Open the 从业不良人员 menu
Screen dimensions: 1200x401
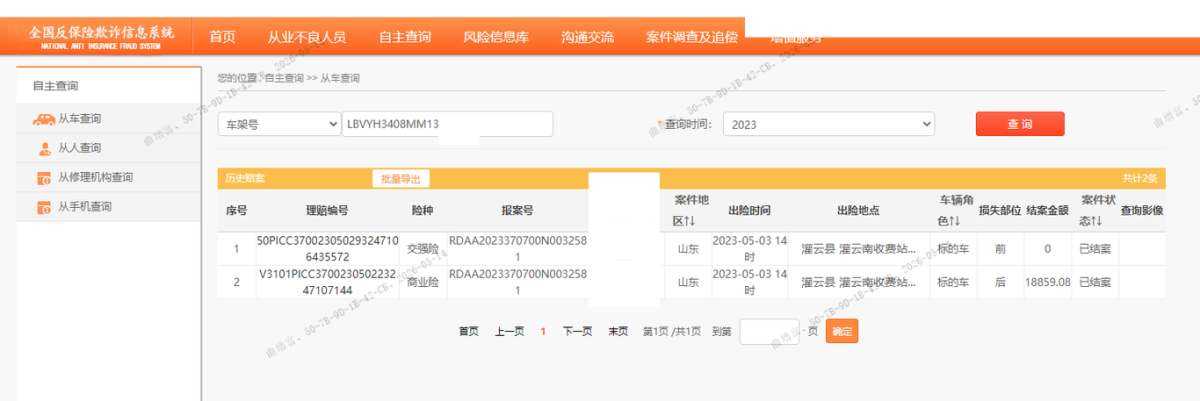coord(307,37)
